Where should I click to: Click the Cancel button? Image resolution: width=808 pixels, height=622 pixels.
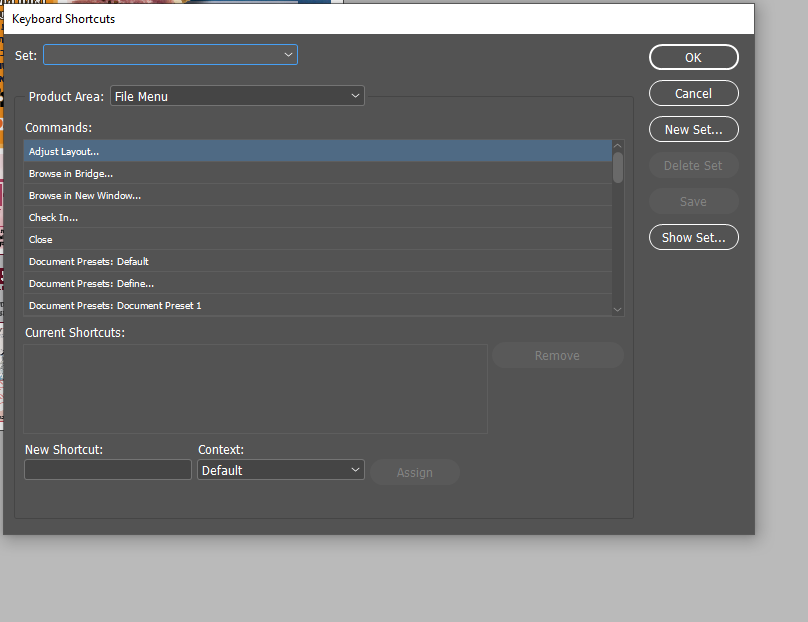tap(694, 93)
